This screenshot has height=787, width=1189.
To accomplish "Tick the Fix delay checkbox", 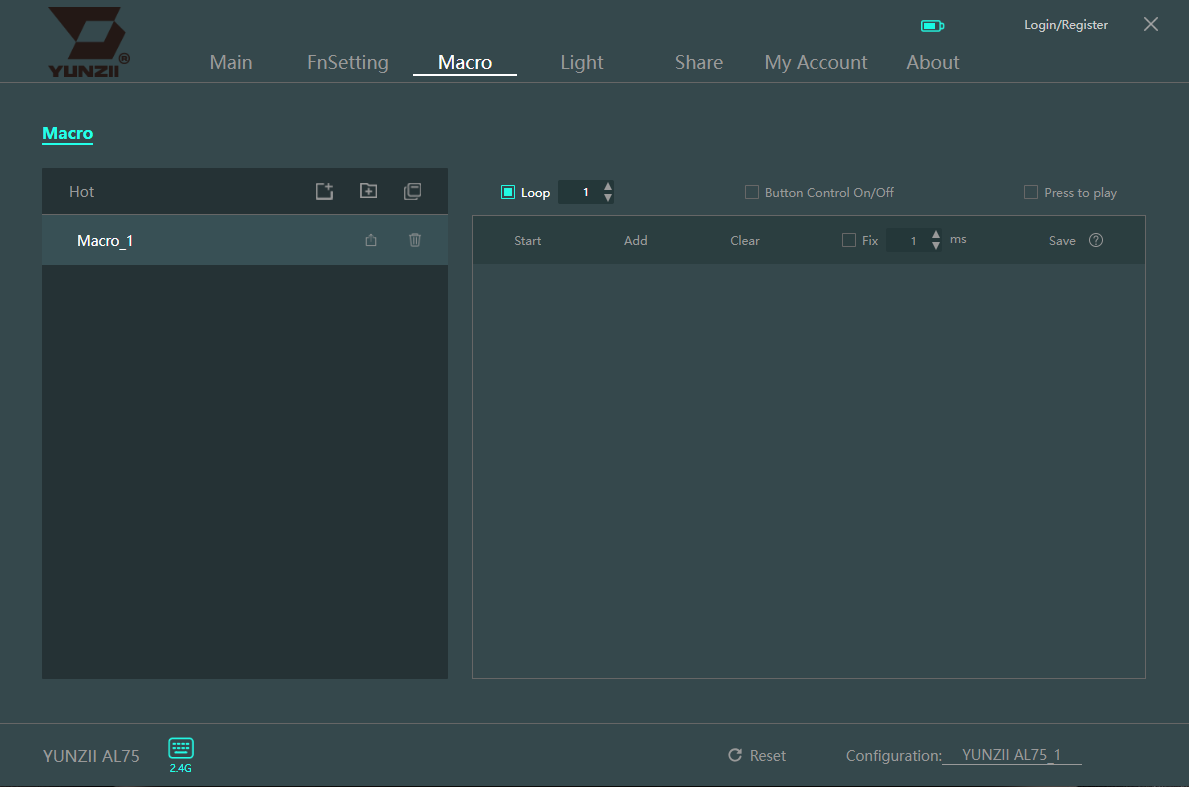I will tap(849, 240).
